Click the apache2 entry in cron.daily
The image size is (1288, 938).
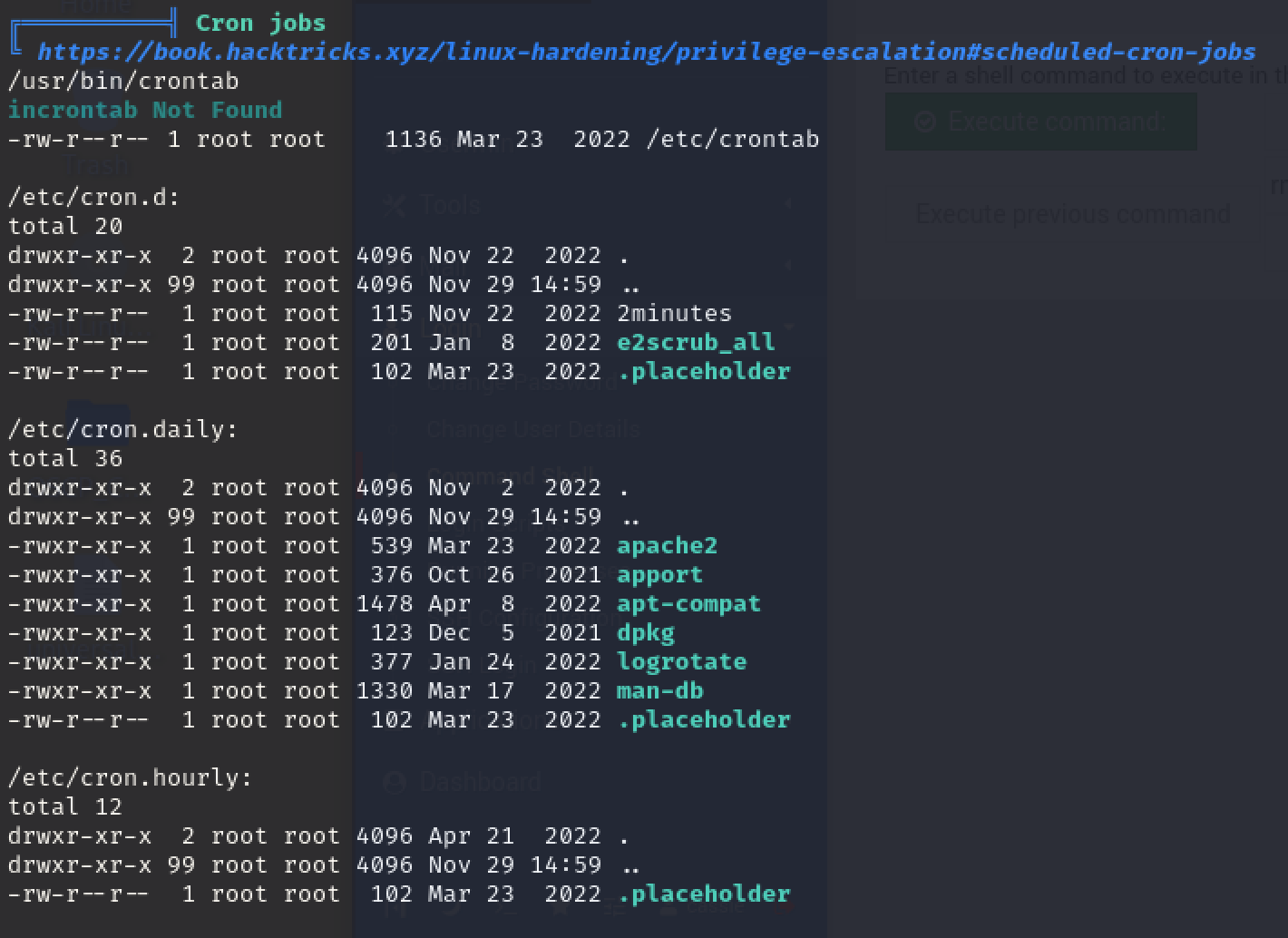point(667,545)
